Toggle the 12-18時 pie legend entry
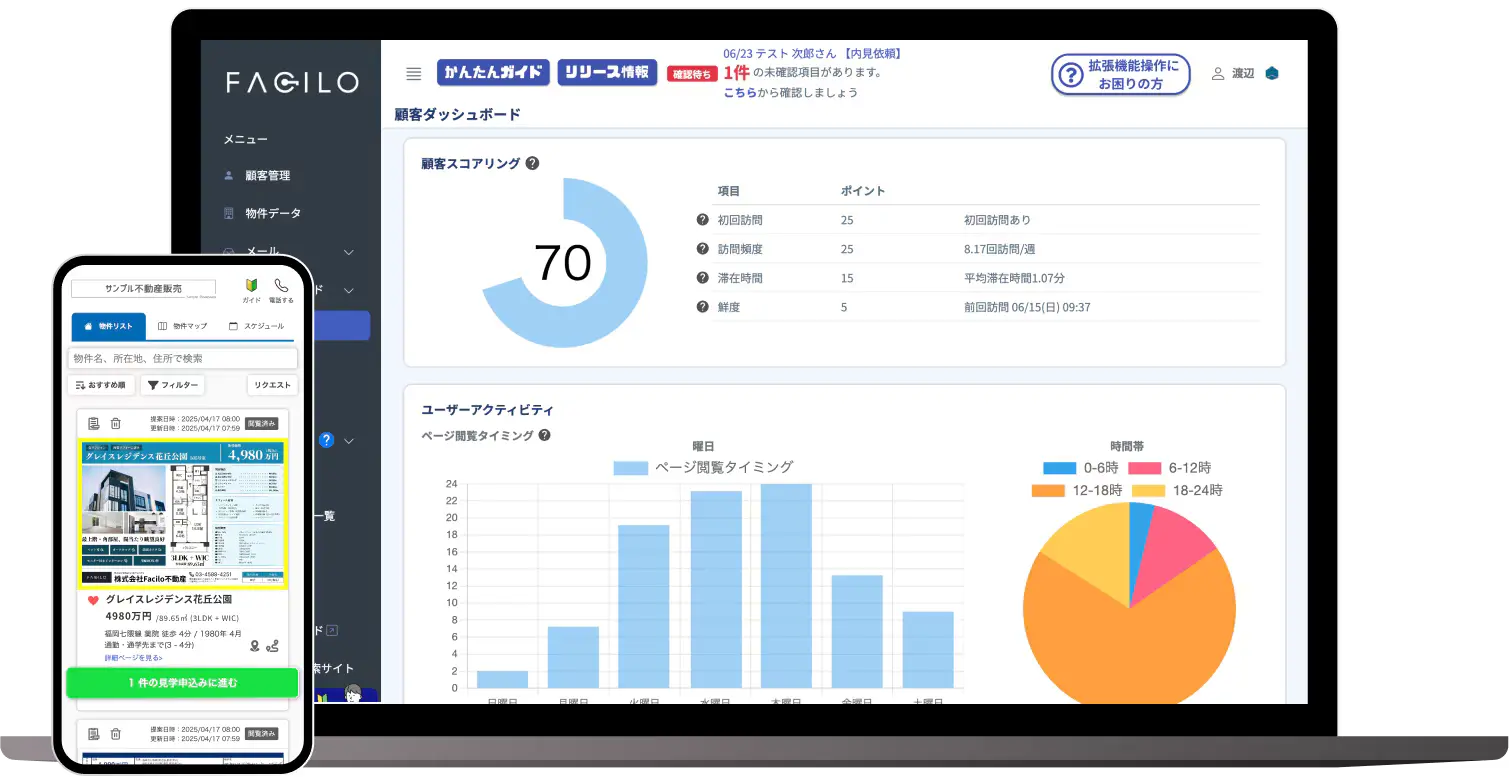Screen dimensions: 1509x784 coord(1076,490)
